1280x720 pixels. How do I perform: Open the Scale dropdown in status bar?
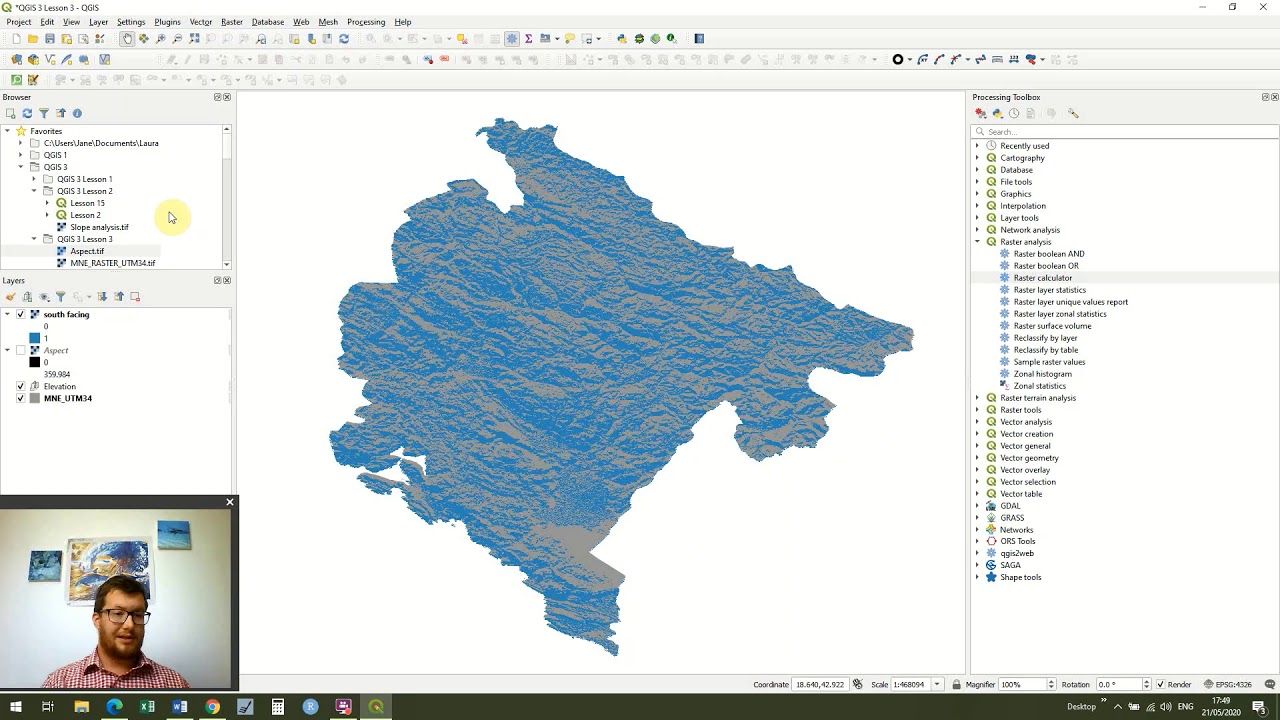point(937,685)
